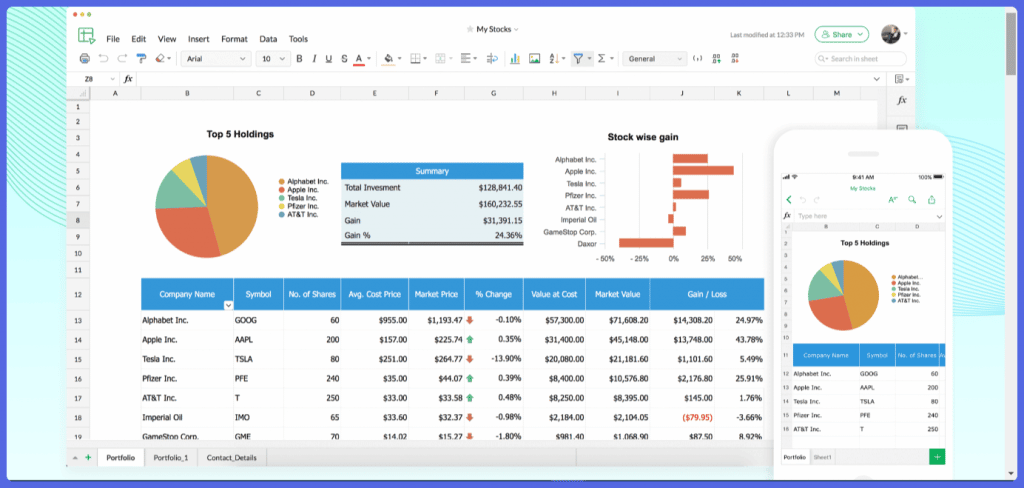Click the fx icon in formula bar

[128, 79]
